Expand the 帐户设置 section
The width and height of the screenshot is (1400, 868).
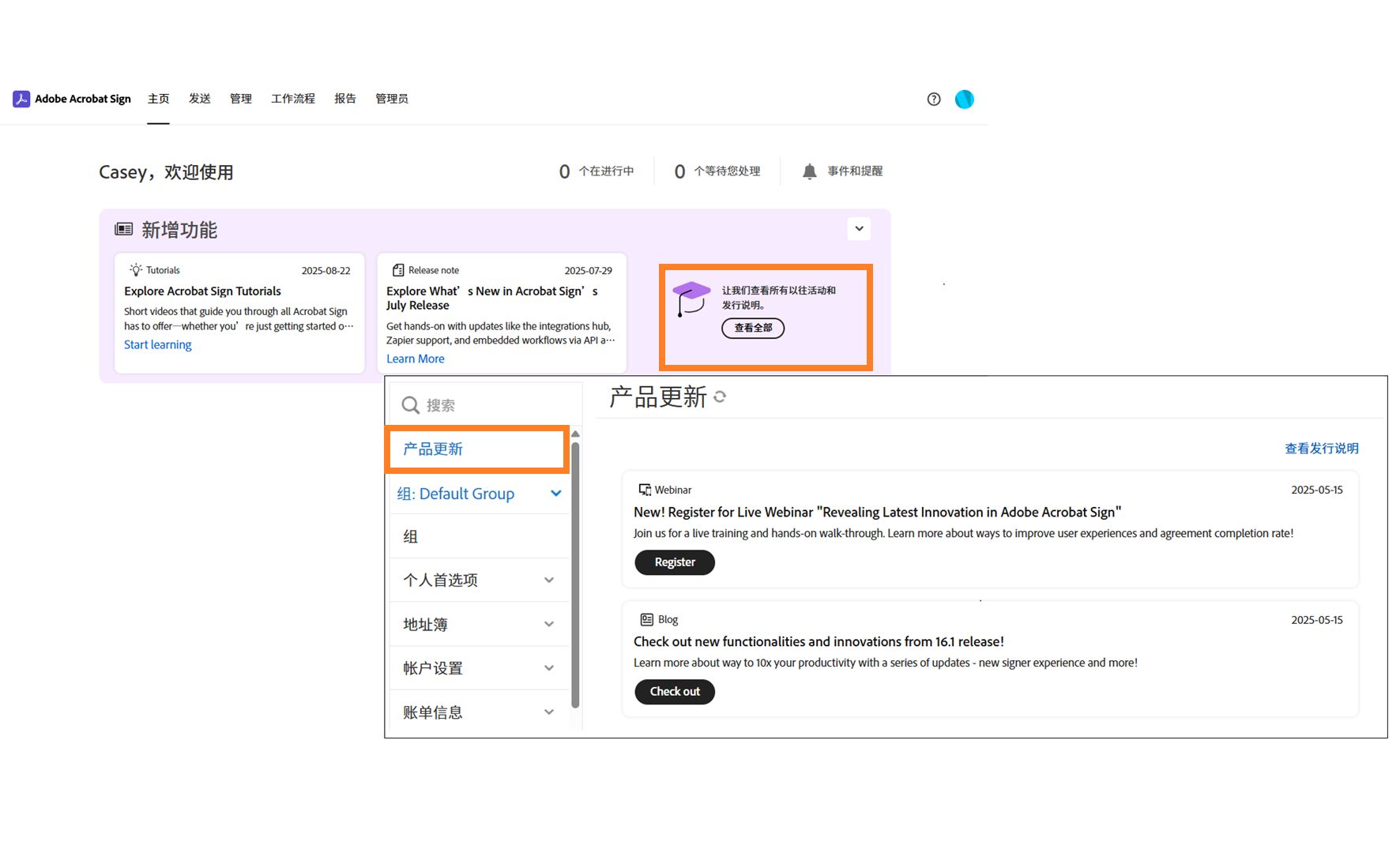click(549, 668)
